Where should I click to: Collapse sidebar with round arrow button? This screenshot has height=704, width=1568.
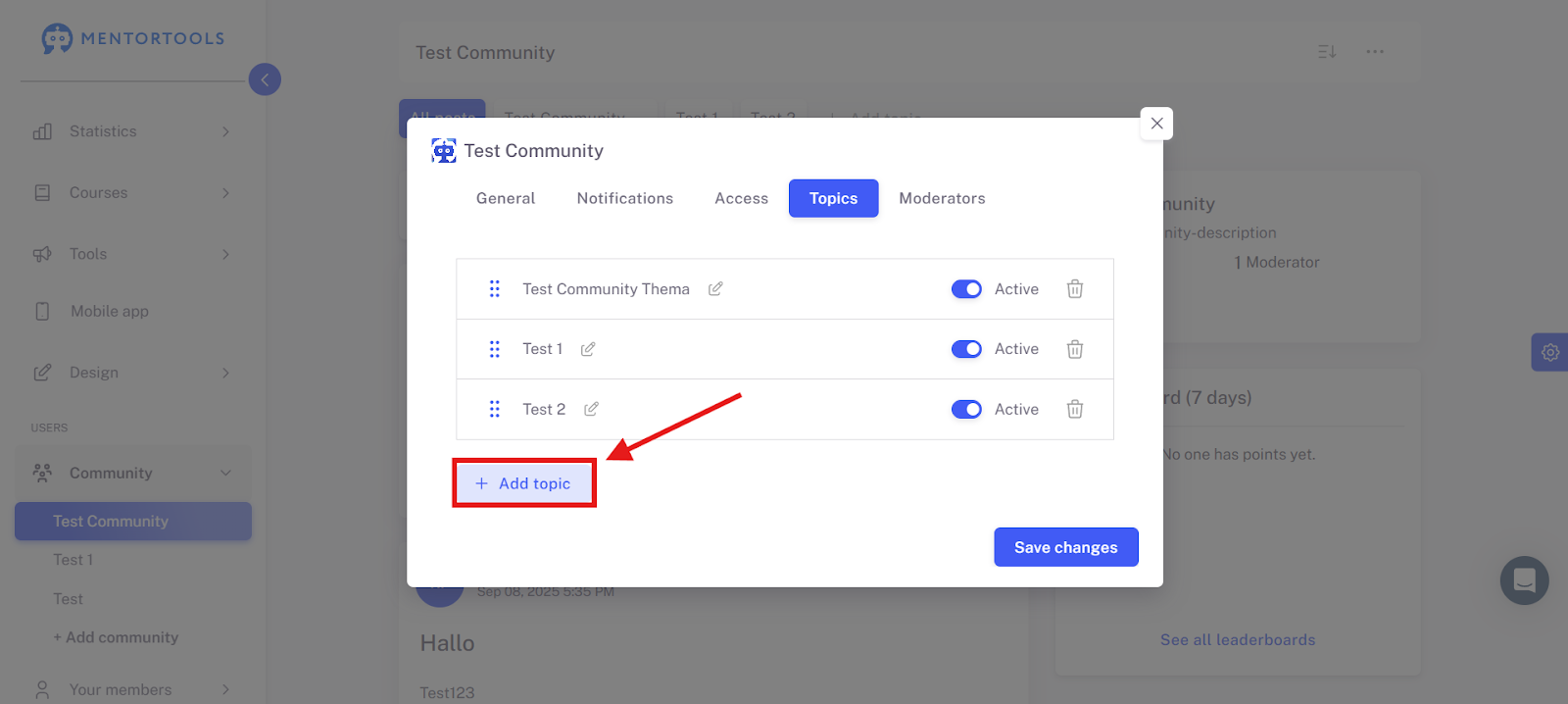pyautogui.click(x=265, y=79)
